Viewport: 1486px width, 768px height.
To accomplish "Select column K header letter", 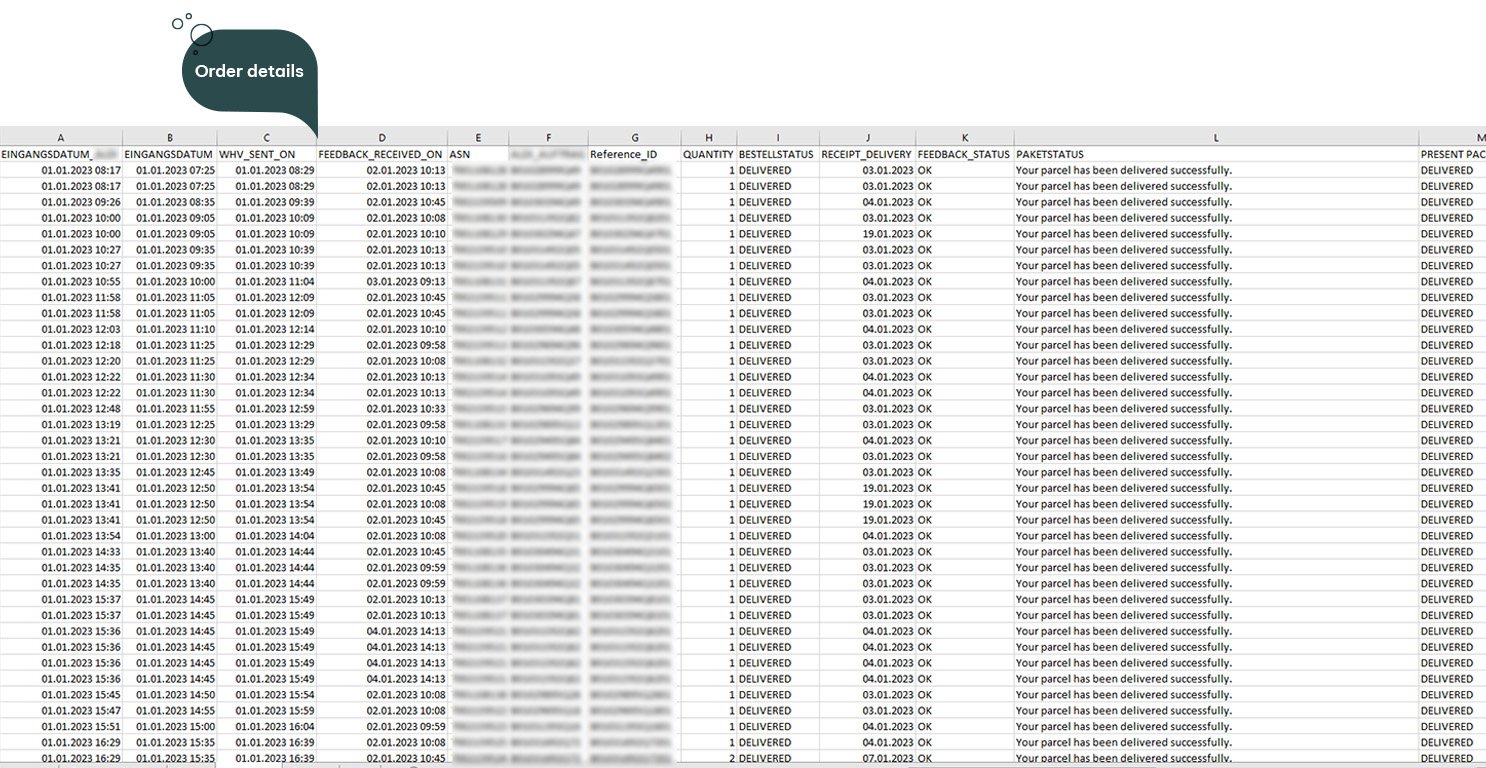I will click(964, 138).
